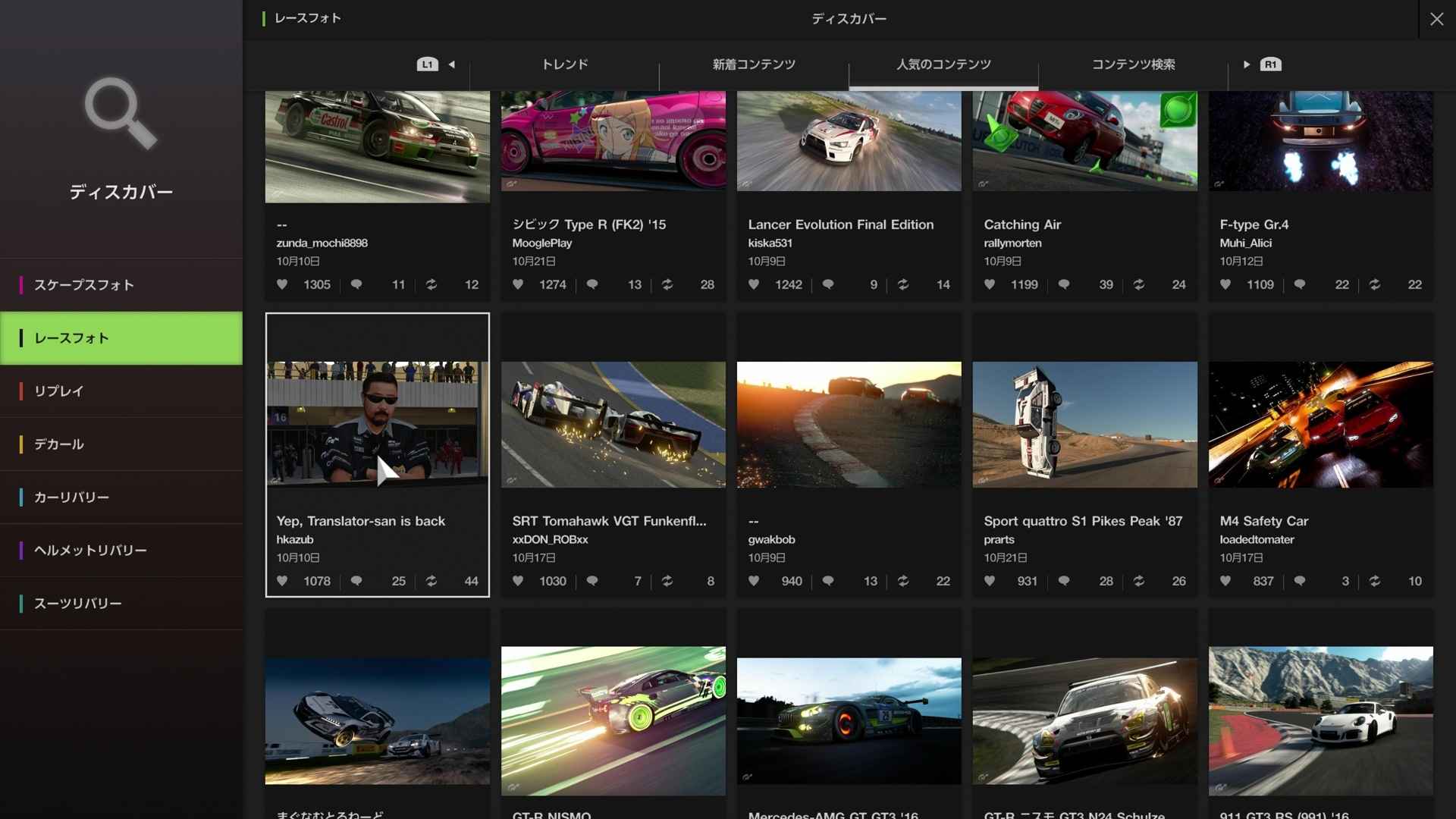
Task: Open comments on kiska531's photo card
Action: coord(828,284)
